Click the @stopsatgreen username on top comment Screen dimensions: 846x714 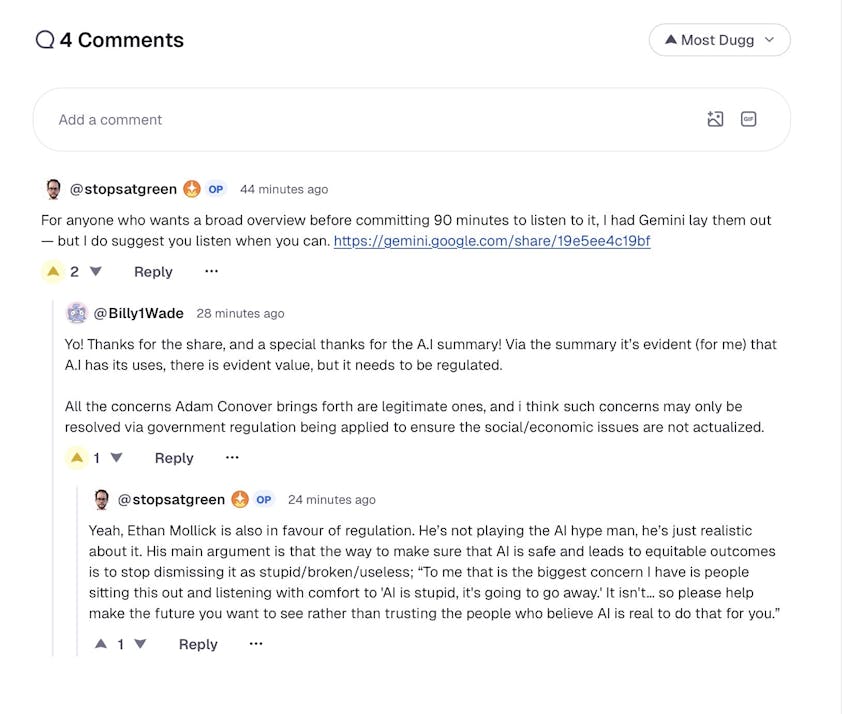pos(123,189)
